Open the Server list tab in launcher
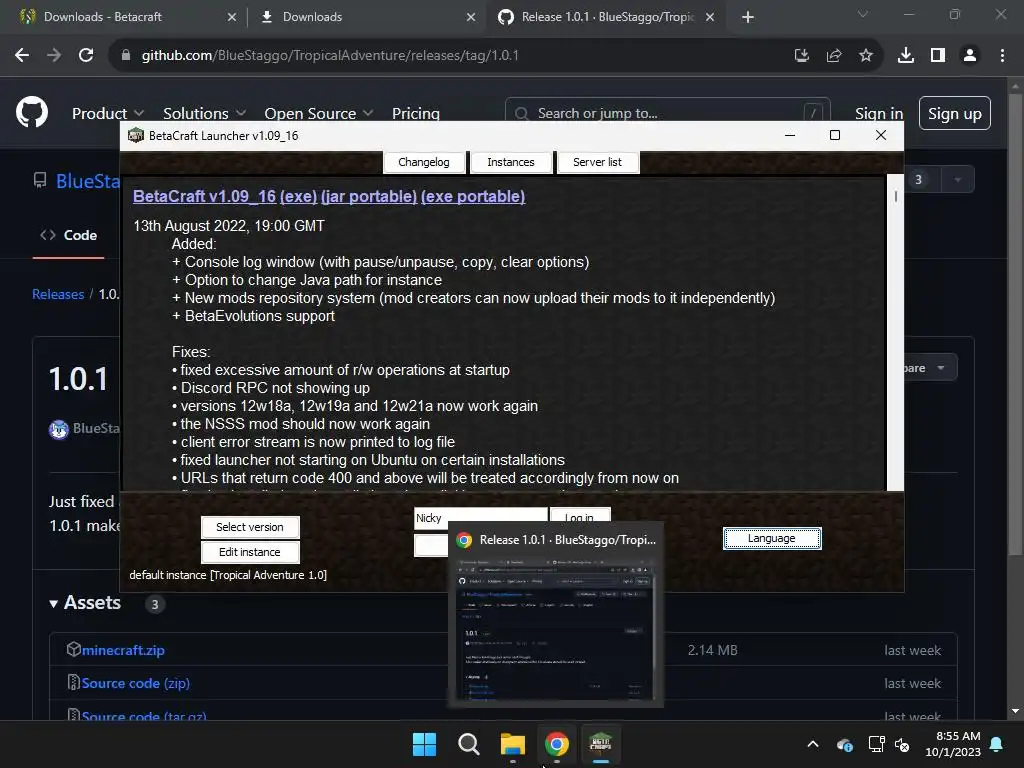Screen dimensions: 1024x768 coord(597,162)
